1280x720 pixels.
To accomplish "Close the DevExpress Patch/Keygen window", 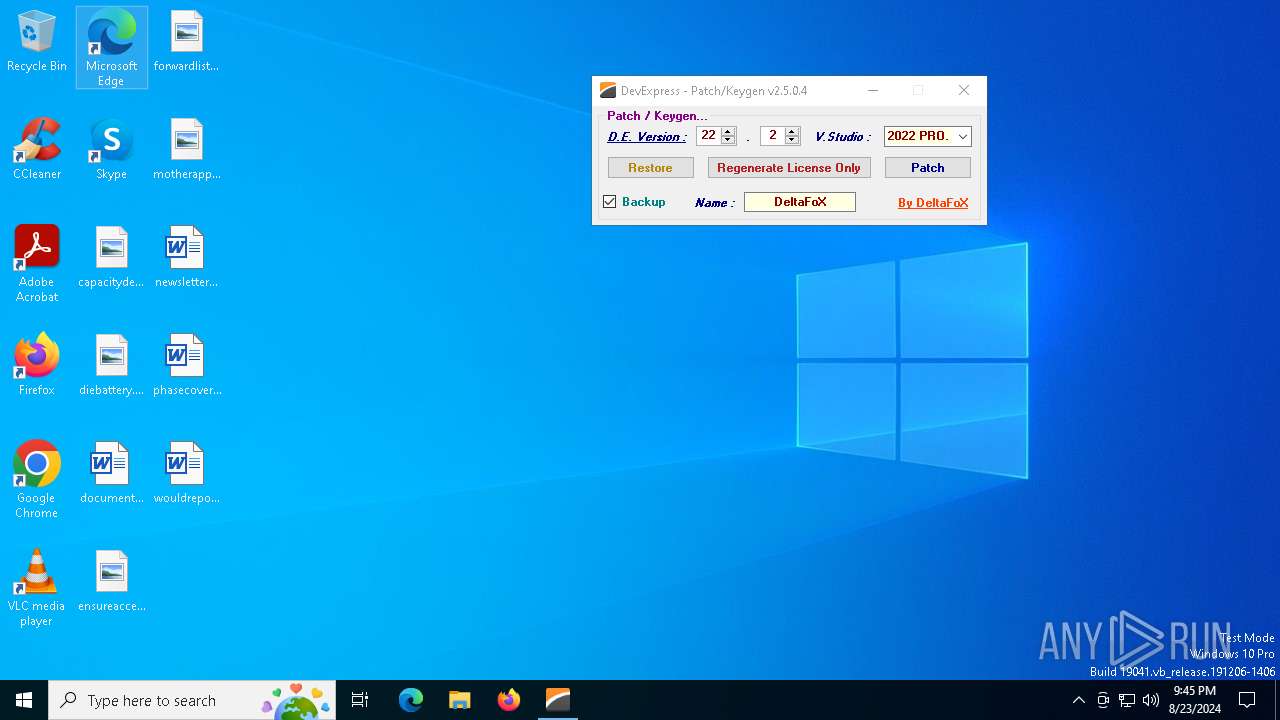I will (964, 90).
